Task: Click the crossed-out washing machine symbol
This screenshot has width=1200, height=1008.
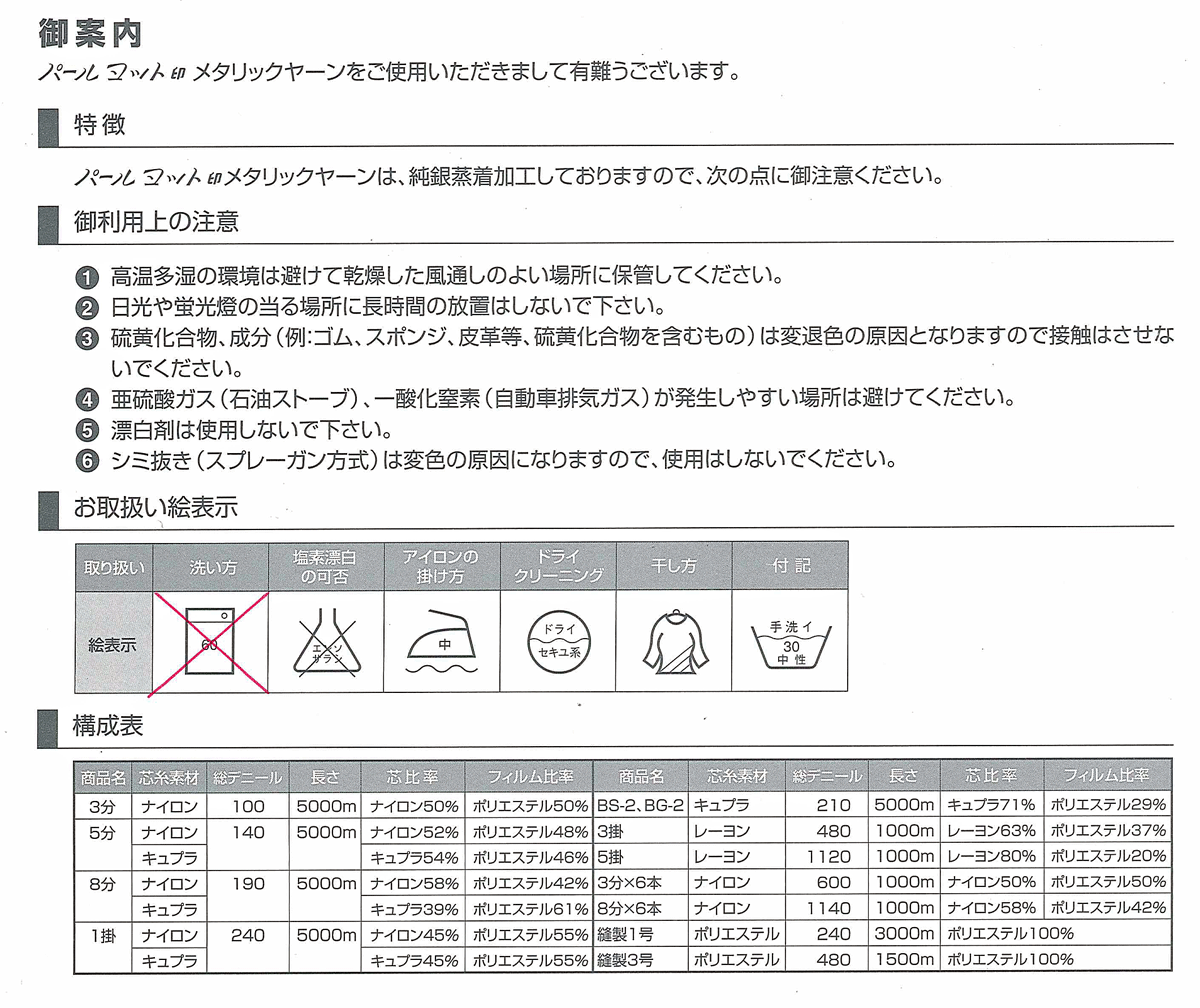Action: [x=211, y=642]
